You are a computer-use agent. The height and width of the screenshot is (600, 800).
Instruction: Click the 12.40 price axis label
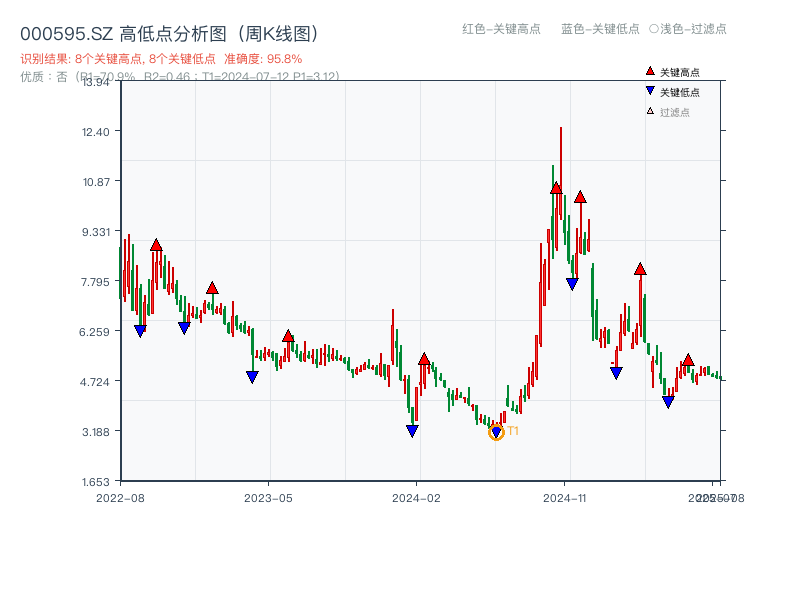coord(95,132)
